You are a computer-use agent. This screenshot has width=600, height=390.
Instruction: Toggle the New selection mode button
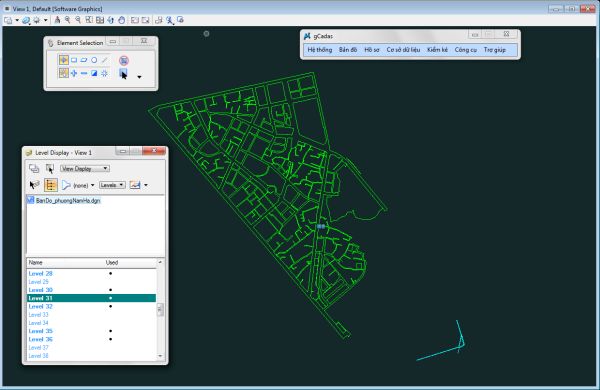pyautogui.click(x=64, y=73)
